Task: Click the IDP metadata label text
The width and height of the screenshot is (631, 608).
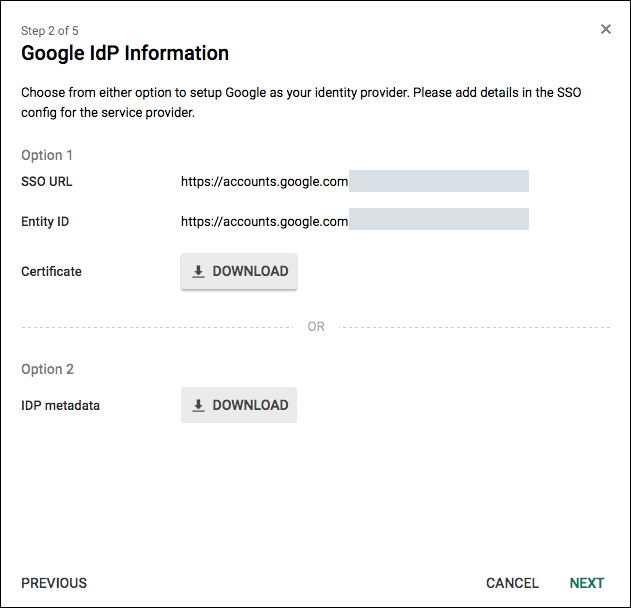Action: [x=60, y=405]
